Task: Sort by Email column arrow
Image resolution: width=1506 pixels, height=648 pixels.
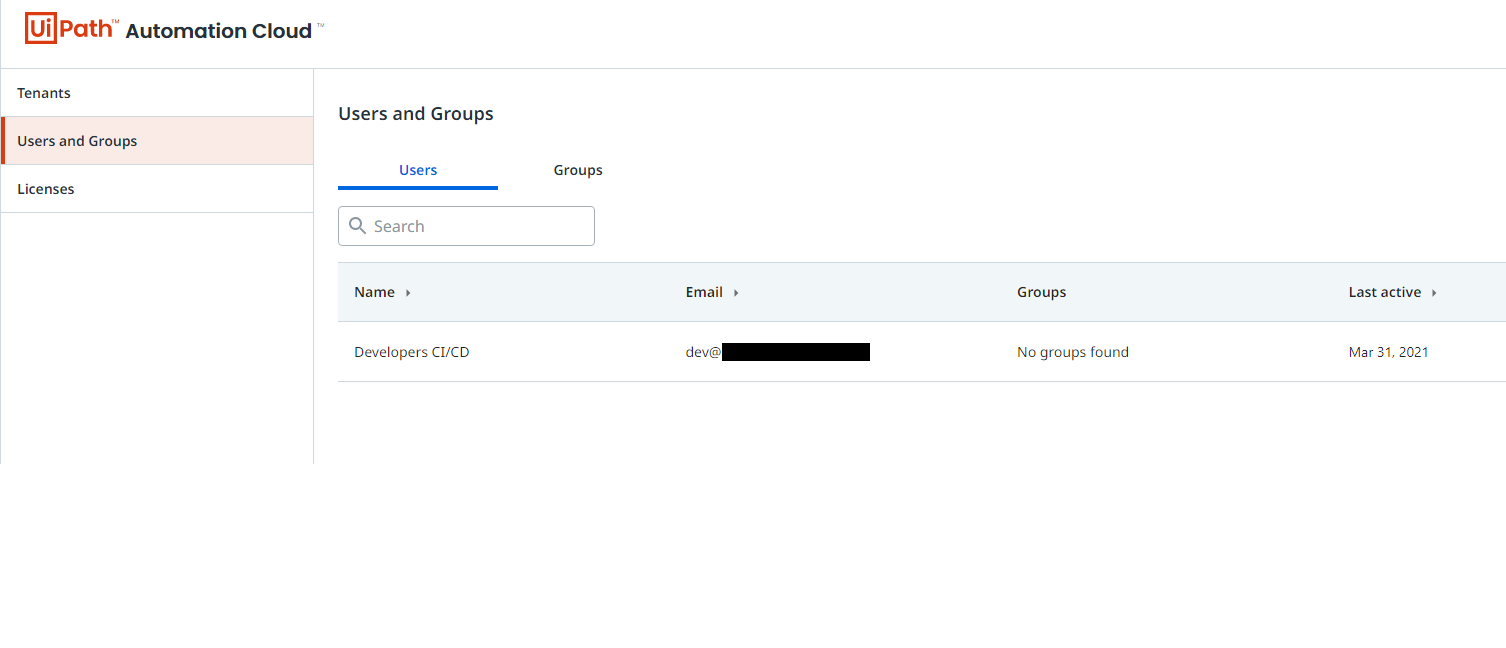Action: [x=736, y=293]
